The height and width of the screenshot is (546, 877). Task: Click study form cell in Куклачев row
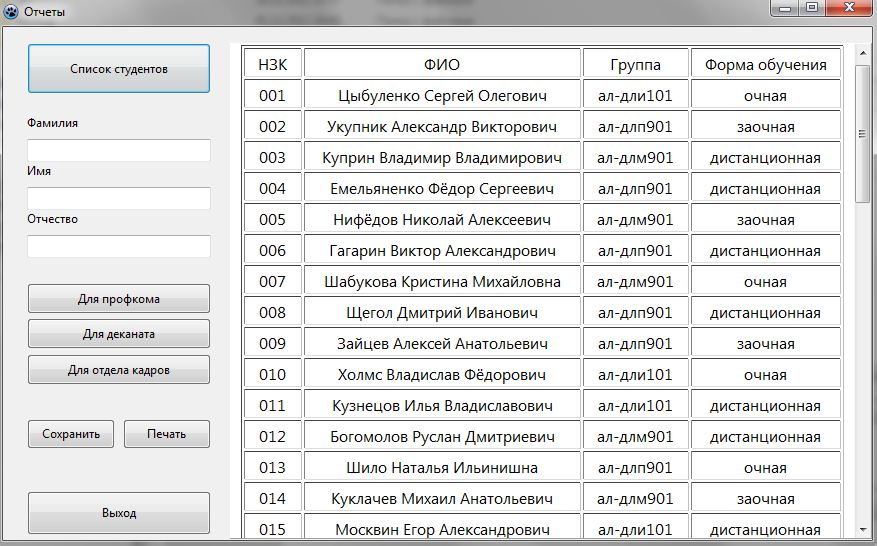[766, 498]
